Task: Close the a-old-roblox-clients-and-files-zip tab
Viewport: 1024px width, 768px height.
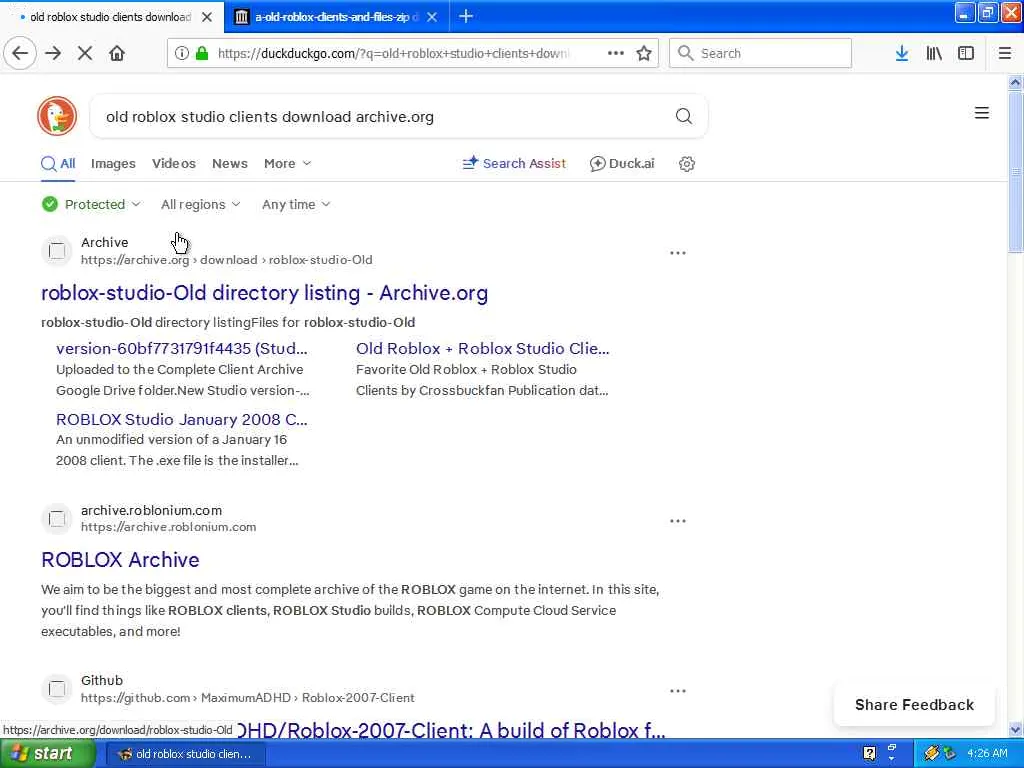Action: 432,17
